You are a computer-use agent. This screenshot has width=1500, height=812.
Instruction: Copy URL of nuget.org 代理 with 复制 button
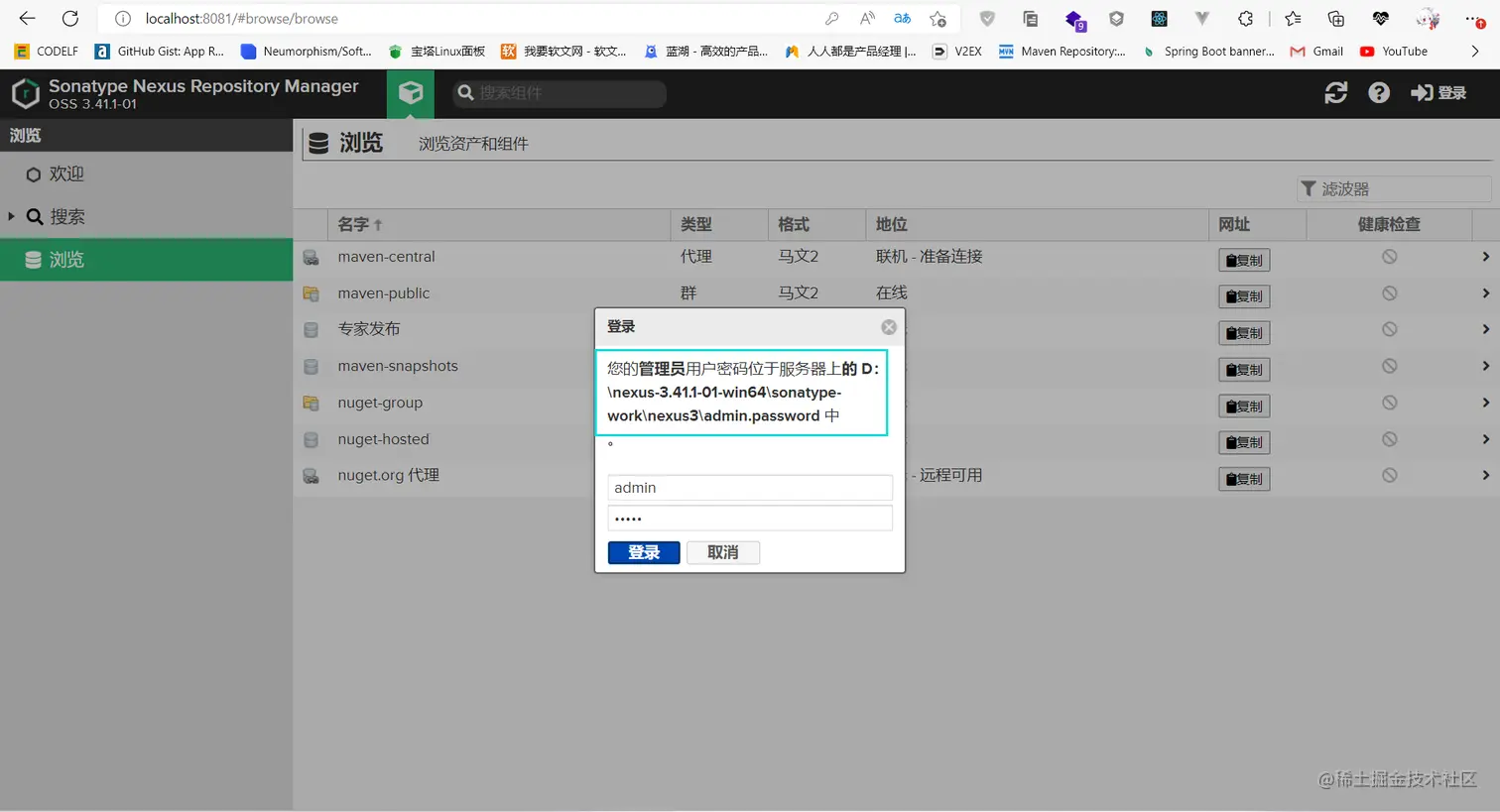click(x=1244, y=479)
